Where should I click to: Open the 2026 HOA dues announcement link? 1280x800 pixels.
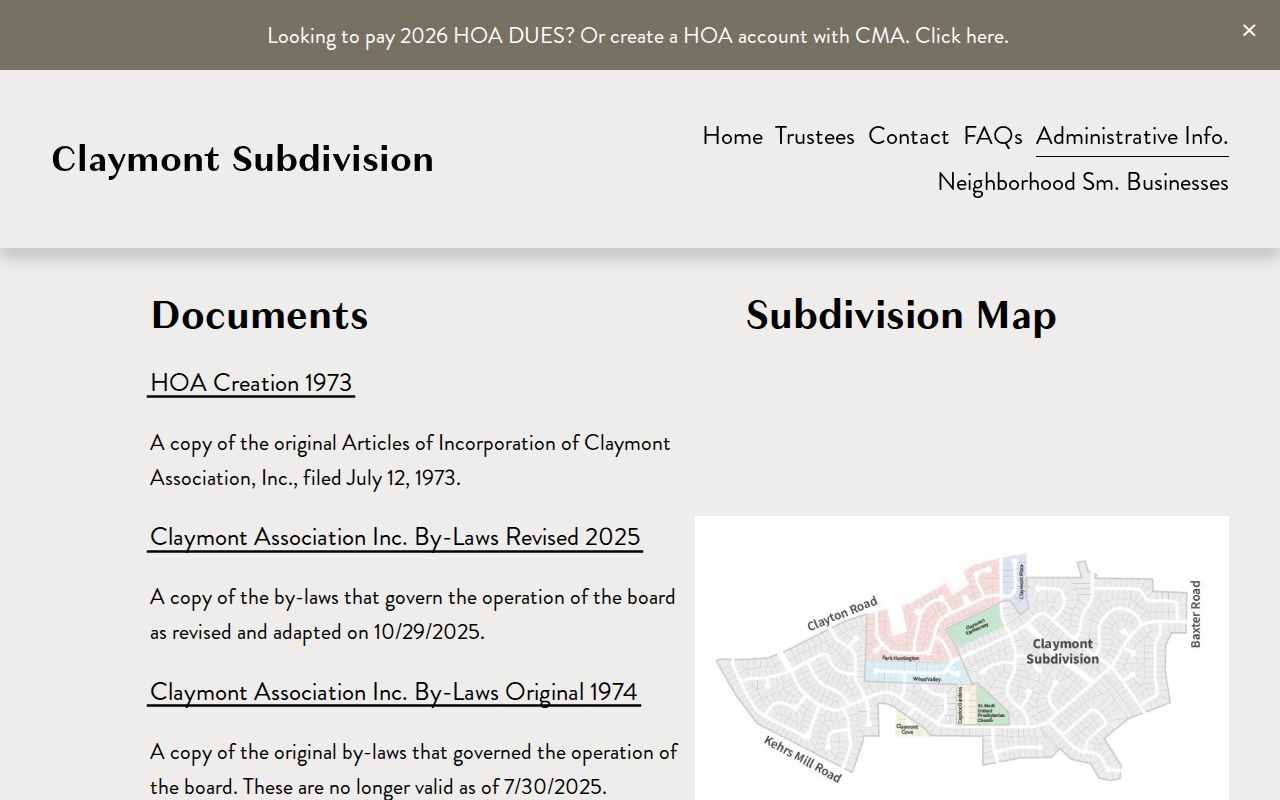[x=638, y=36]
